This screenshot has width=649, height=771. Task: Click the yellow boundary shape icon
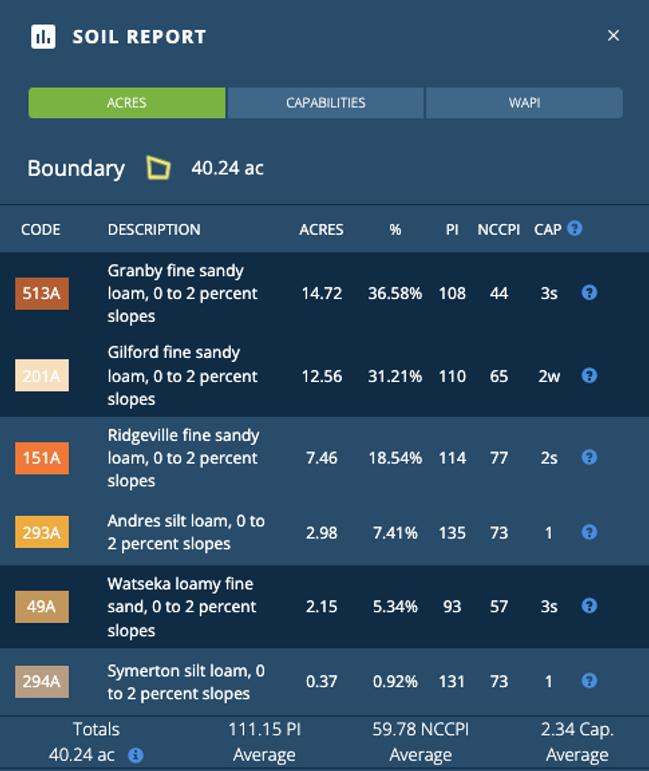click(x=158, y=167)
